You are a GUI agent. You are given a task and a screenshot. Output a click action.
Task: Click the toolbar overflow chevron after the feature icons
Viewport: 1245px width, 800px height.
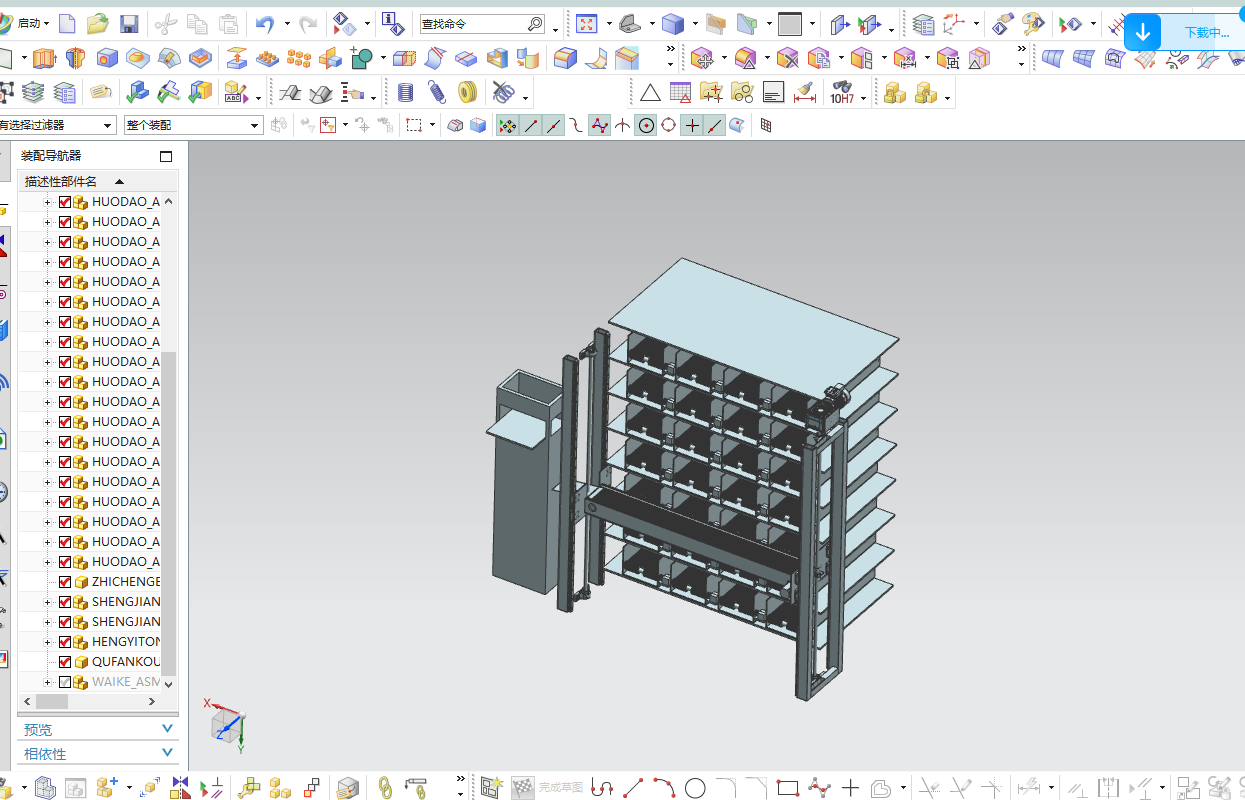[x=670, y=49]
